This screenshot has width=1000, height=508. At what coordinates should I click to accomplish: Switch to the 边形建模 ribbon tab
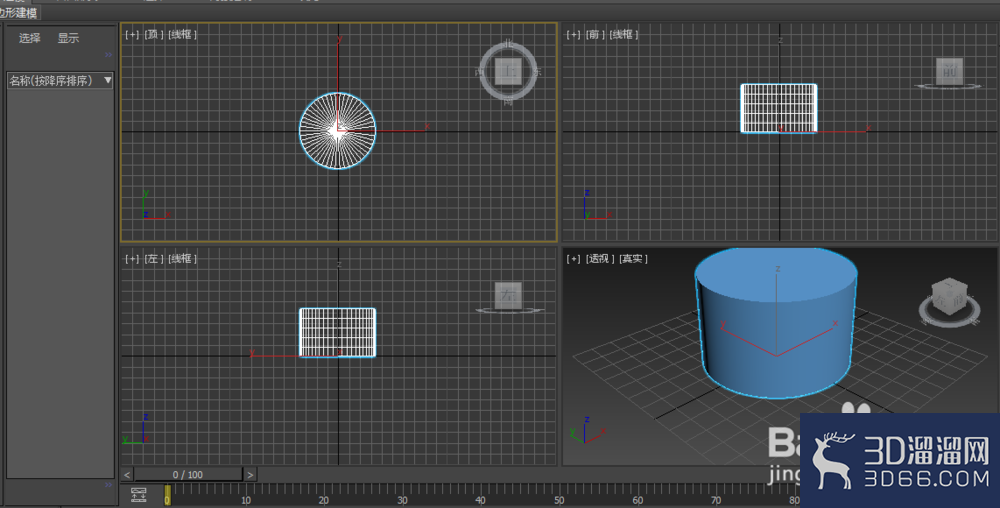point(18,13)
